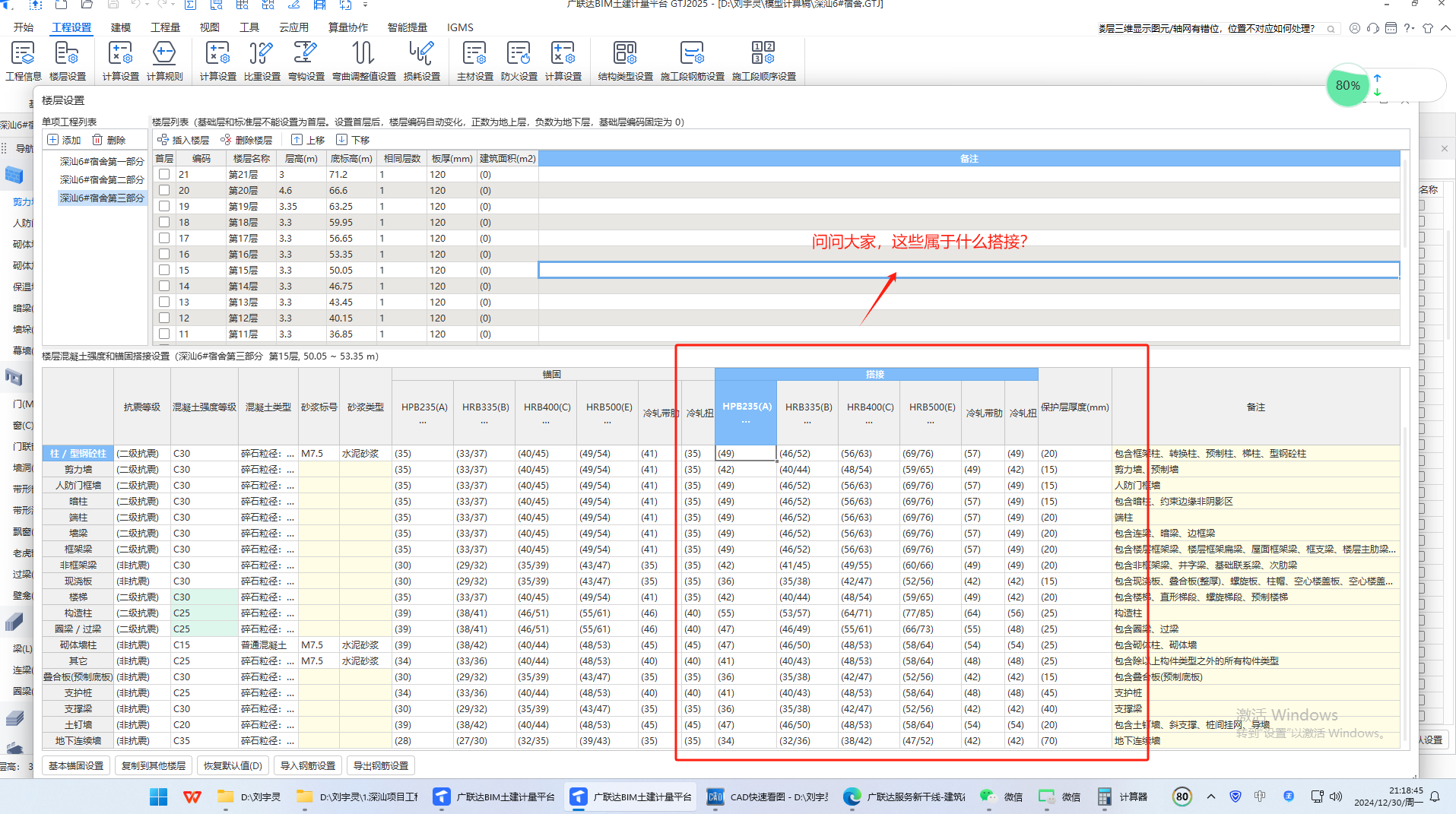
Task: Add a single project with 添加
Action: pos(64,140)
